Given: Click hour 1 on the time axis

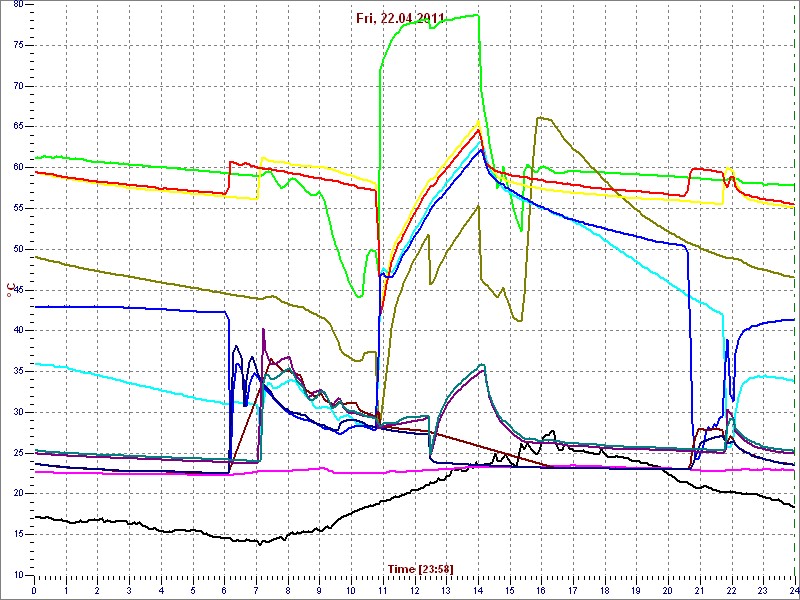Looking at the screenshot, I should [66, 590].
